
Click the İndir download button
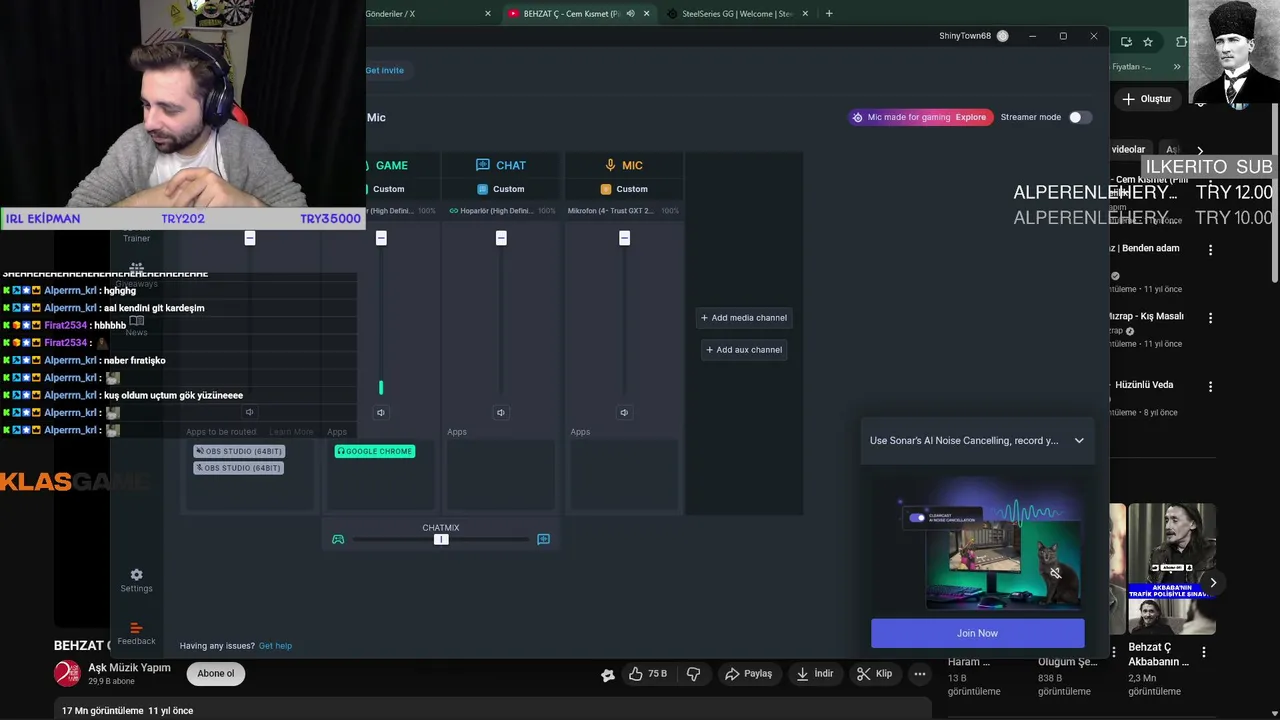[815, 674]
